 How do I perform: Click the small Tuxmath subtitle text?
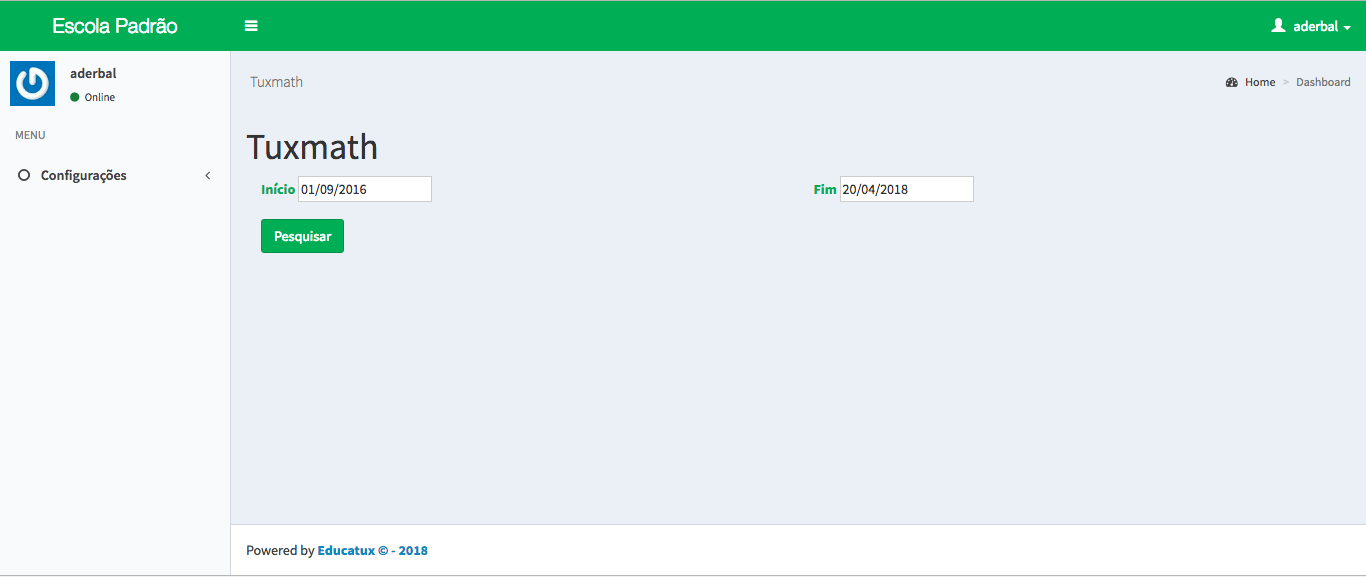276,82
